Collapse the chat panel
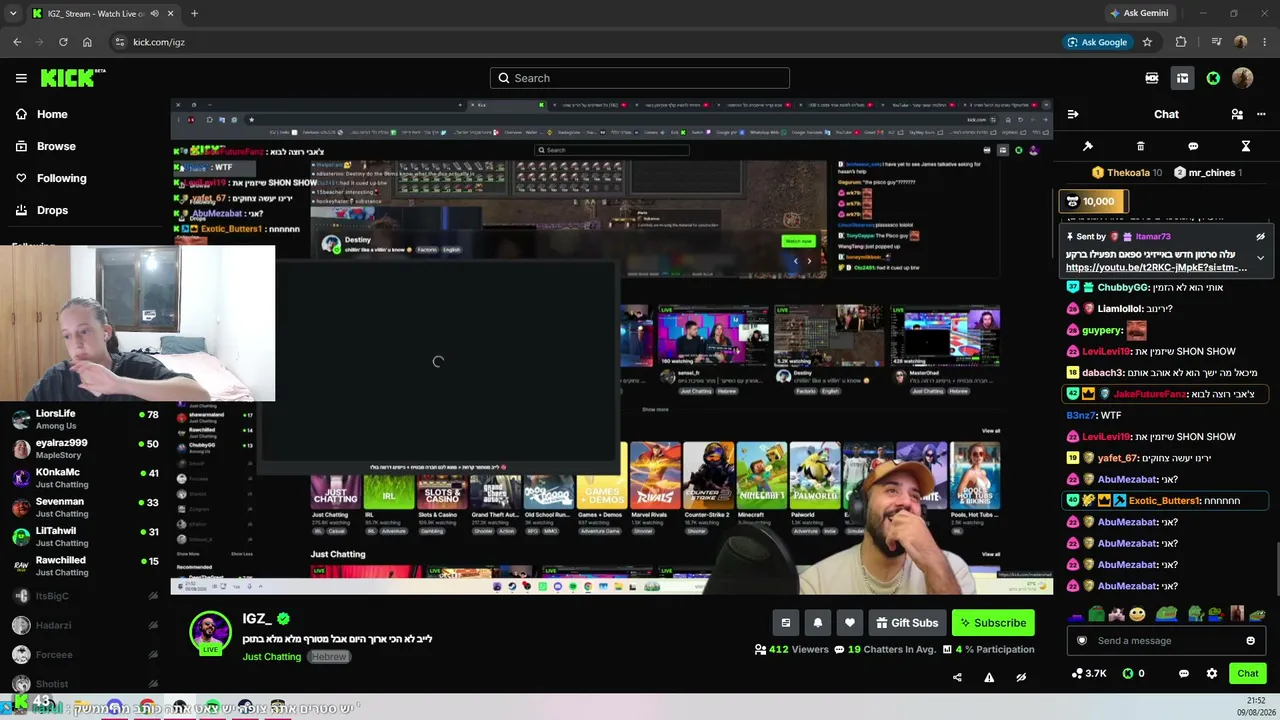 1073,114
